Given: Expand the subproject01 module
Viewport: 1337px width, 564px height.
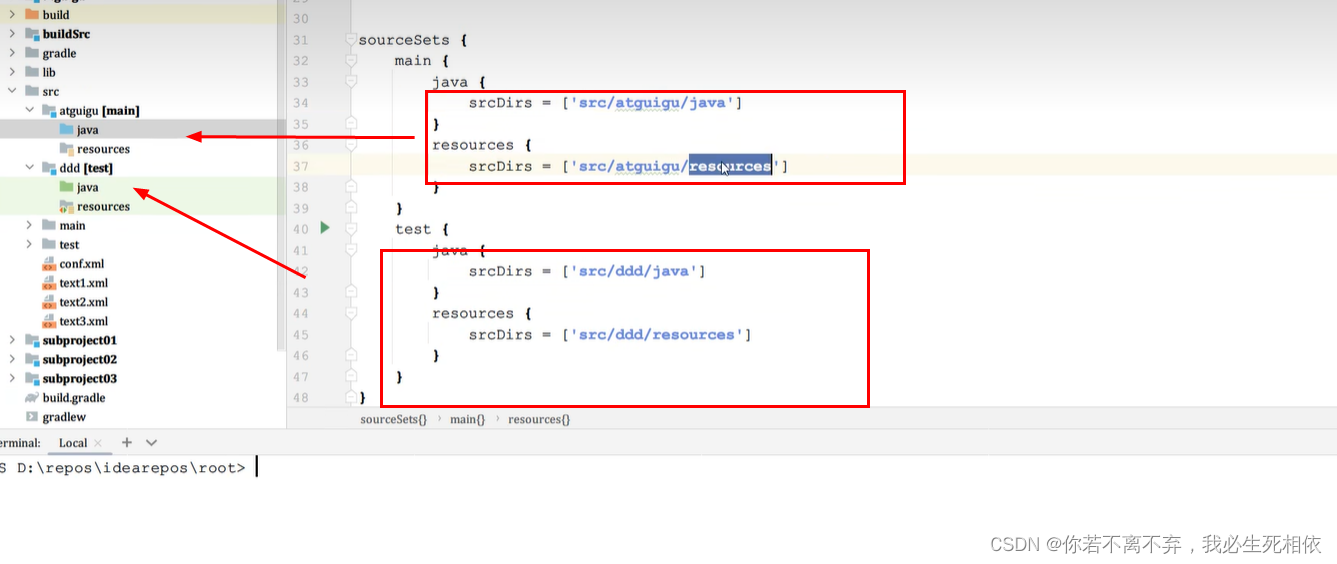Looking at the screenshot, I should tap(12, 340).
